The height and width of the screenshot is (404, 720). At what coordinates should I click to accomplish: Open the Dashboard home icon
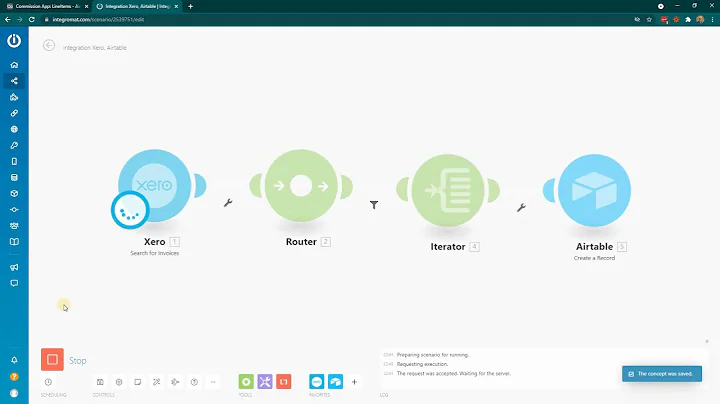tap(14, 65)
